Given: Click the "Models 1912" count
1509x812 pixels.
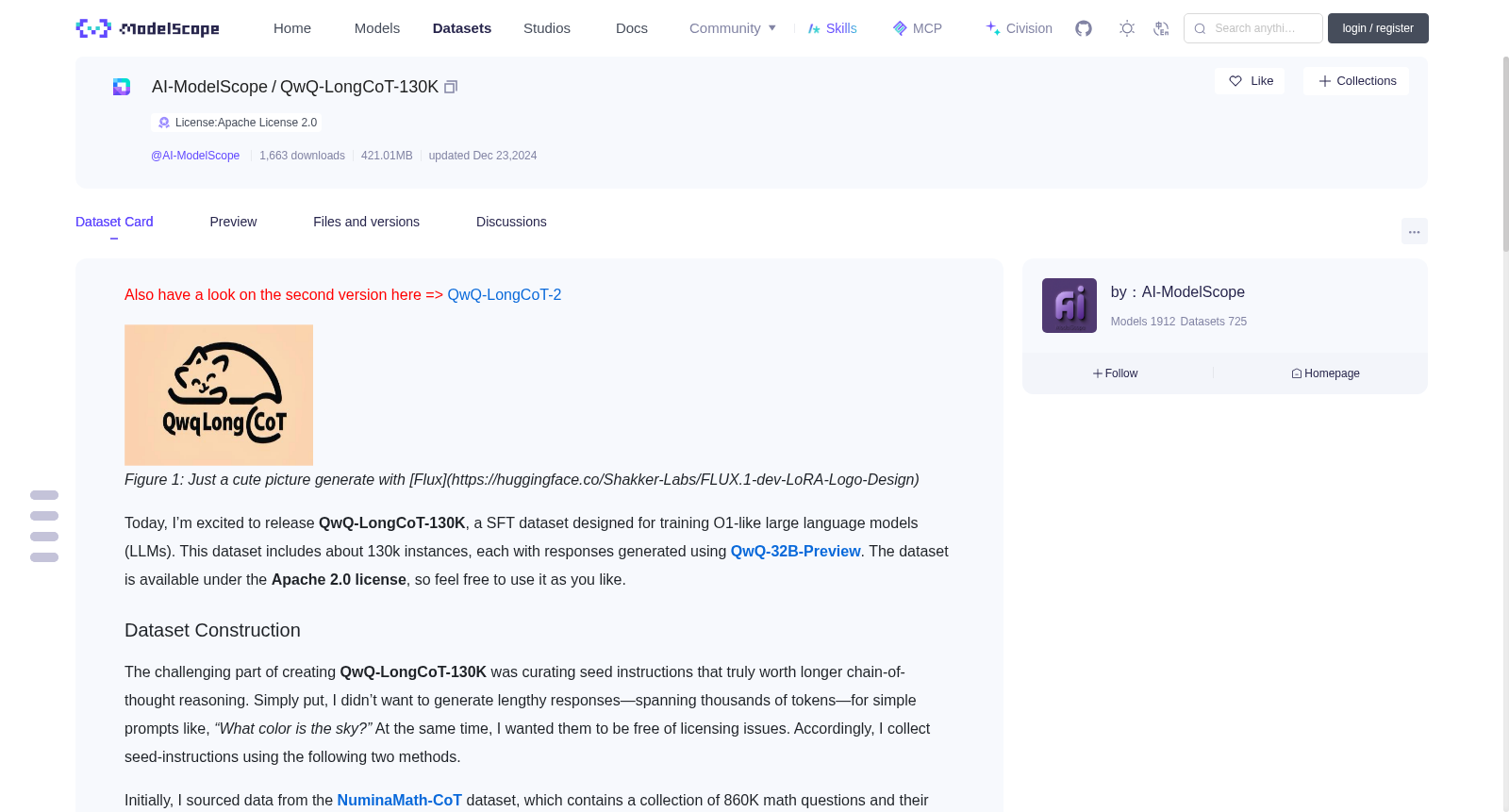Looking at the screenshot, I should 1143,322.
